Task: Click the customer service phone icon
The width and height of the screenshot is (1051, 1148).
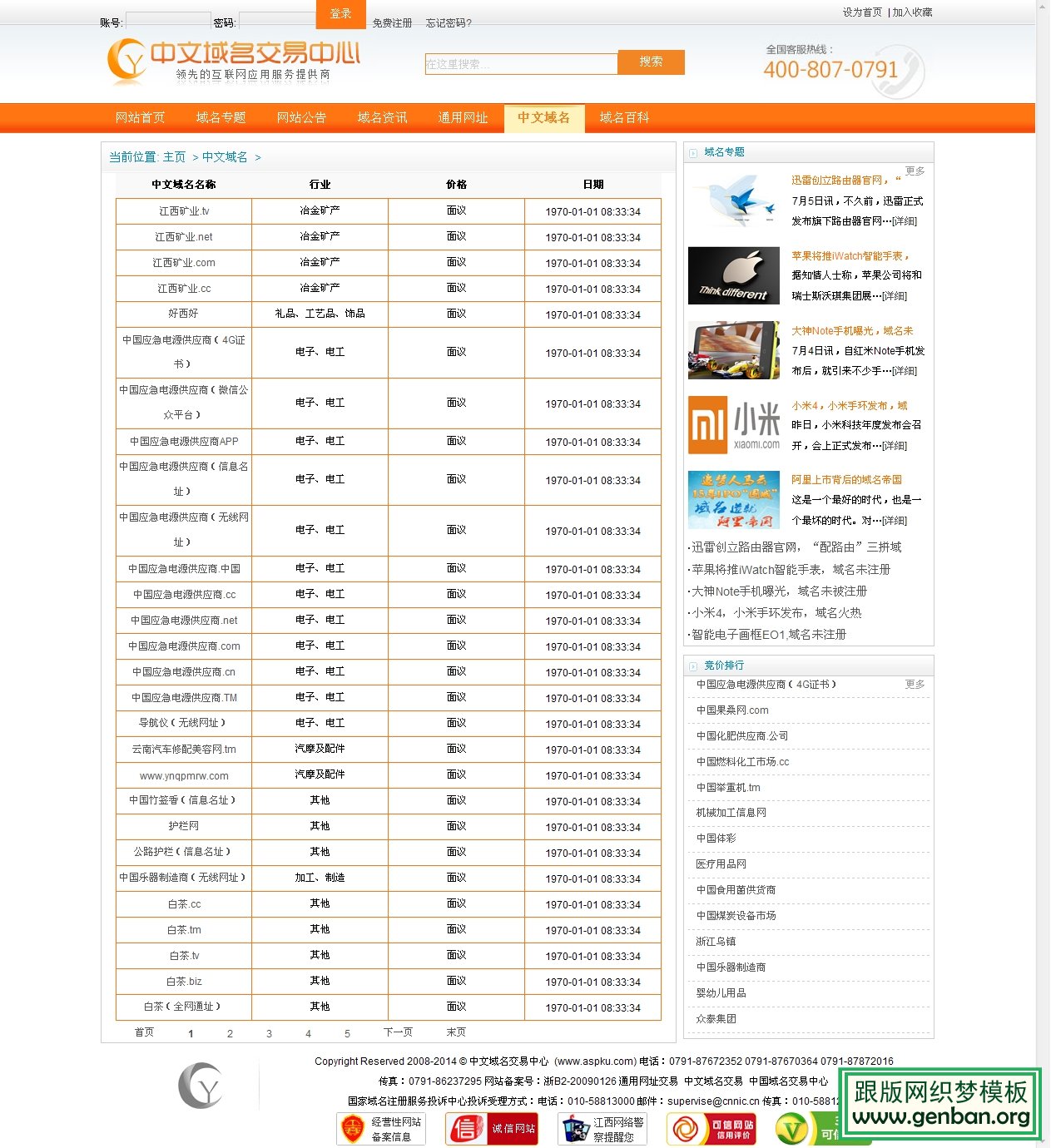Action: pyautogui.click(x=900, y=73)
